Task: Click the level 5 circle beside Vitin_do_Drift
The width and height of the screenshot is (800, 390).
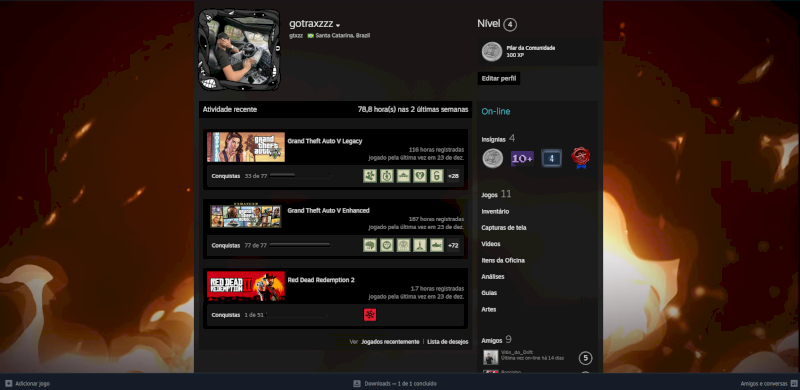Action: coord(585,358)
